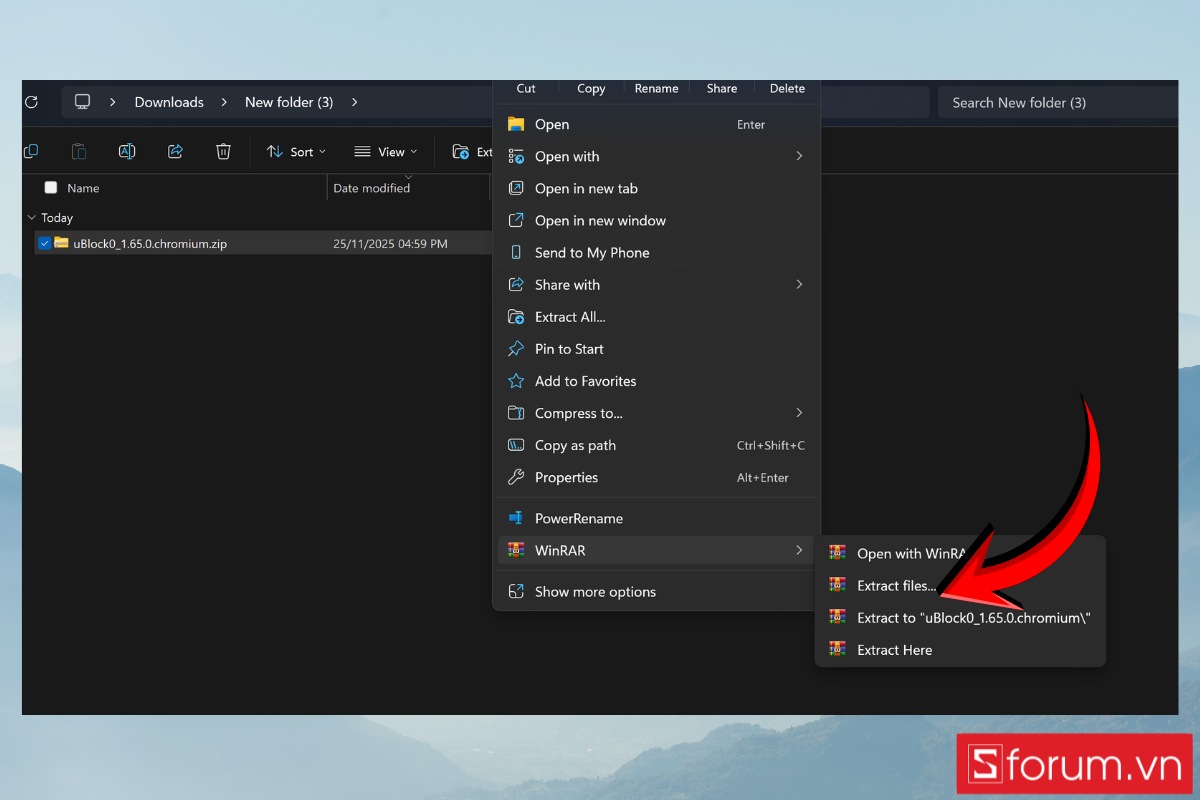This screenshot has height=800, width=1200.
Task: Click Show more options in the context menu
Action: pos(594,591)
